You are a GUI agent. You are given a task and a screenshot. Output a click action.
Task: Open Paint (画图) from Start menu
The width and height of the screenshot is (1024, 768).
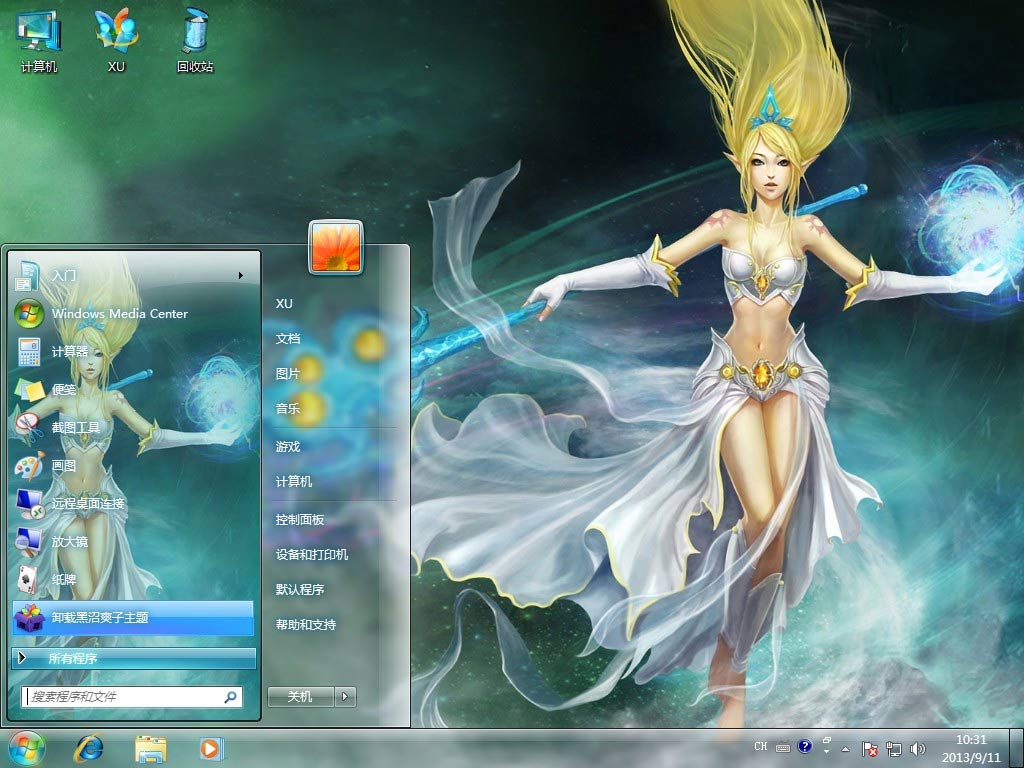(64, 465)
